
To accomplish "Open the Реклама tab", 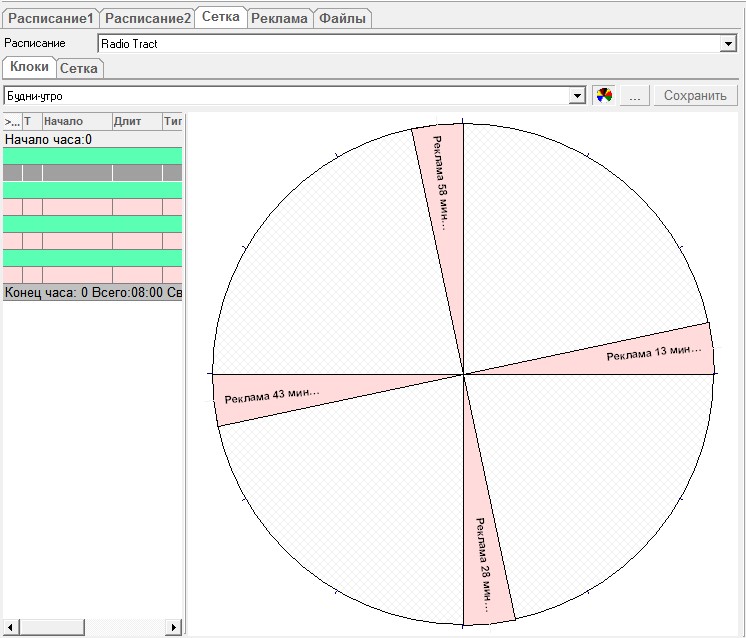I will 279,19.
